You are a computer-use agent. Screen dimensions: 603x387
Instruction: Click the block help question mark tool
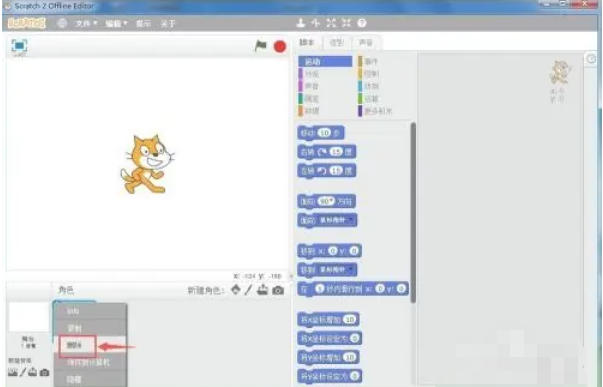click(361, 23)
